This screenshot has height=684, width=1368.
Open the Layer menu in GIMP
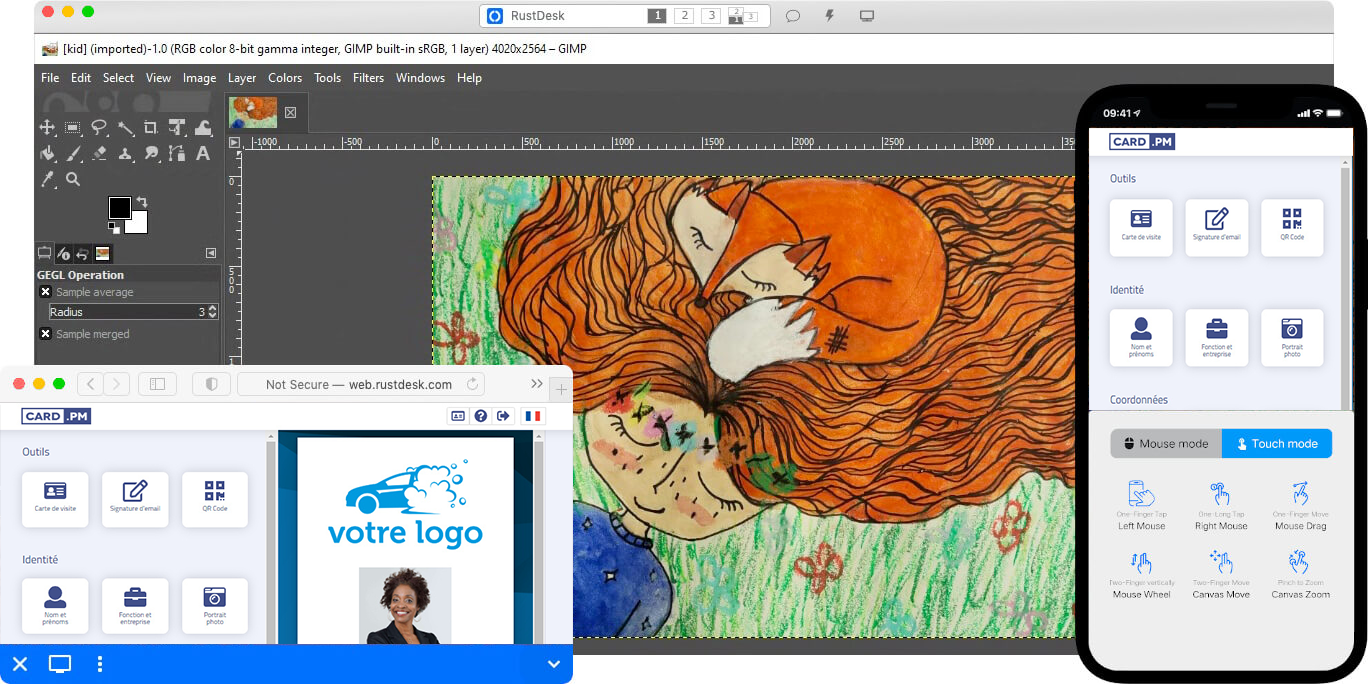pos(242,78)
